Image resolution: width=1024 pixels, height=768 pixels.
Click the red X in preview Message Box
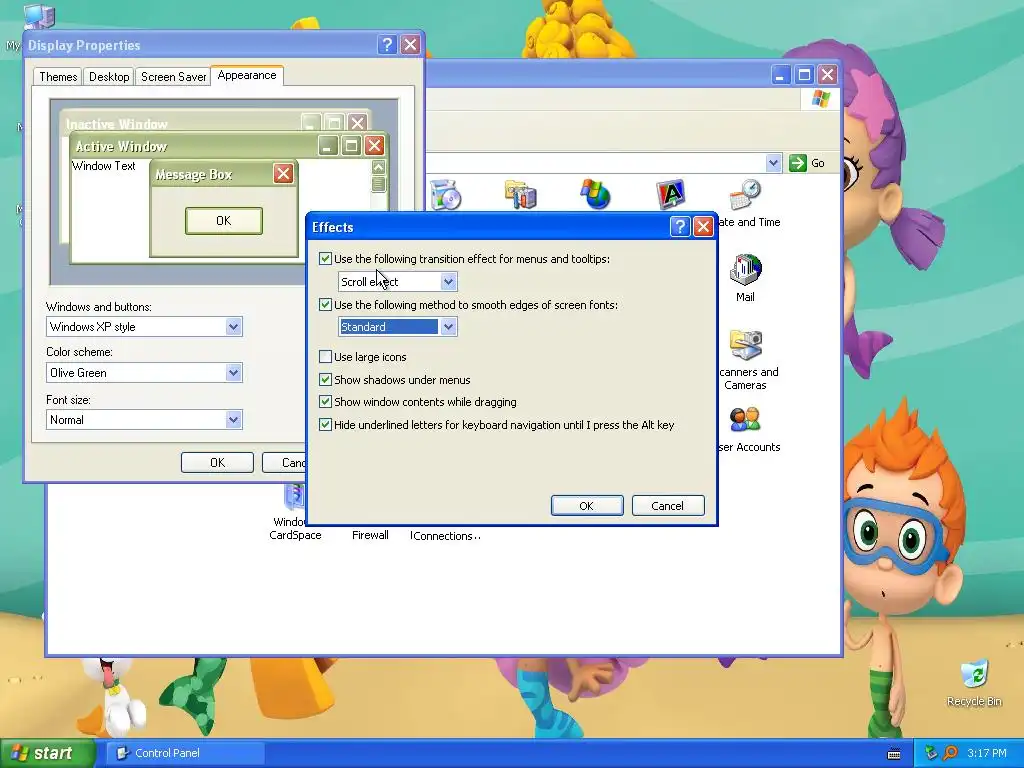click(x=283, y=174)
